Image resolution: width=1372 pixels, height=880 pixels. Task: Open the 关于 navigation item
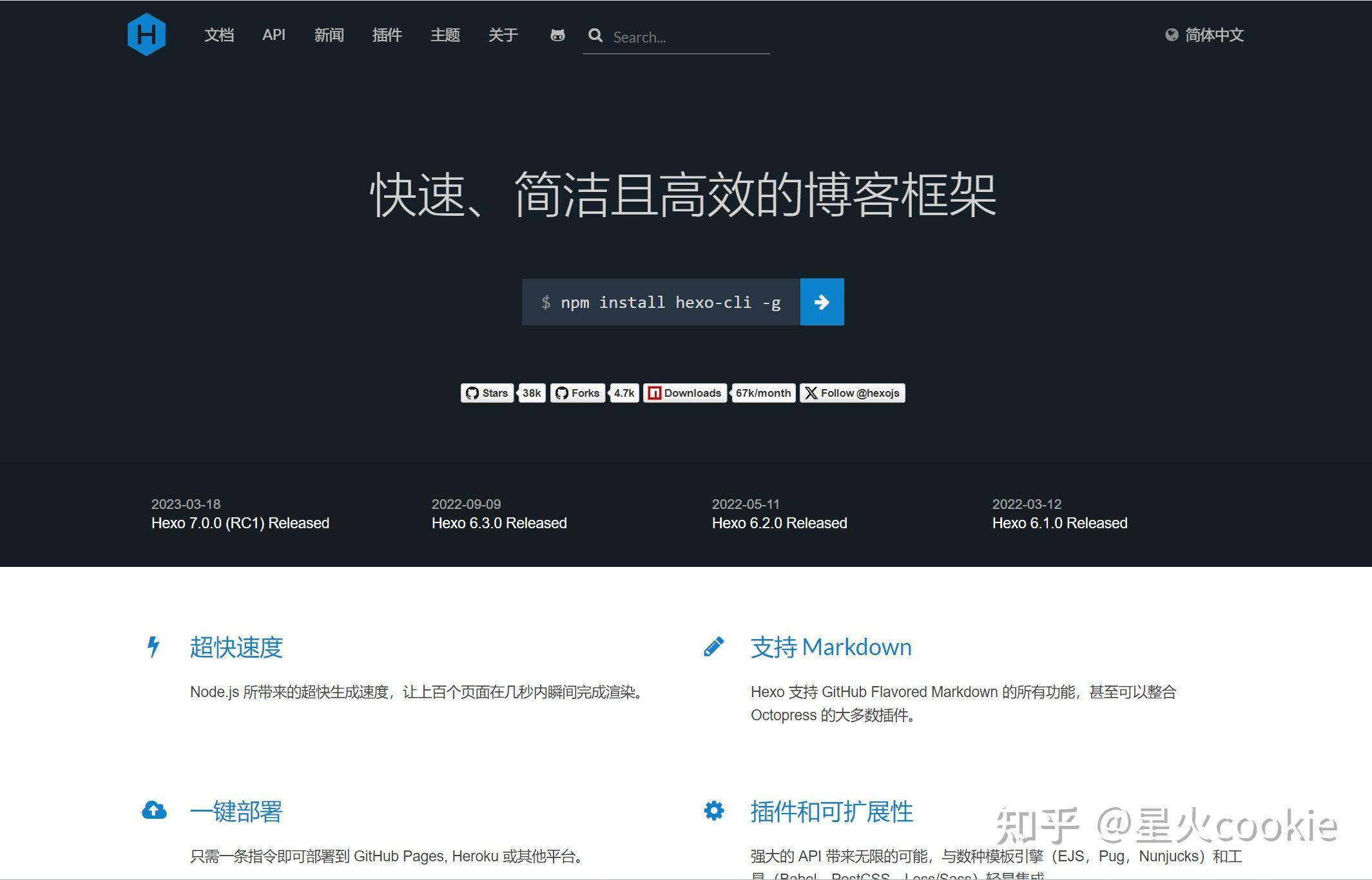503,35
